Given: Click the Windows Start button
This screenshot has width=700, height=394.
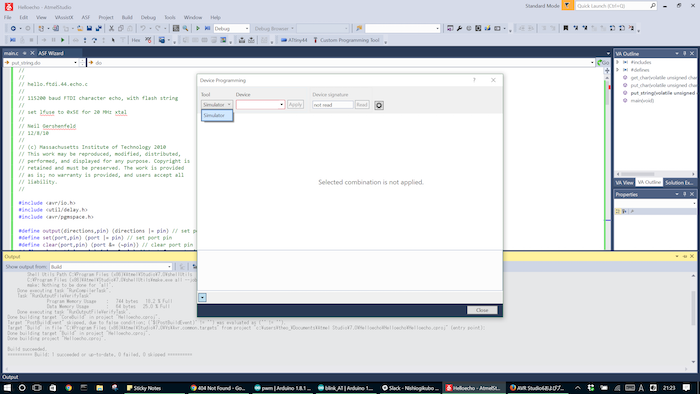Looking at the screenshot, I should tap(7, 388).
